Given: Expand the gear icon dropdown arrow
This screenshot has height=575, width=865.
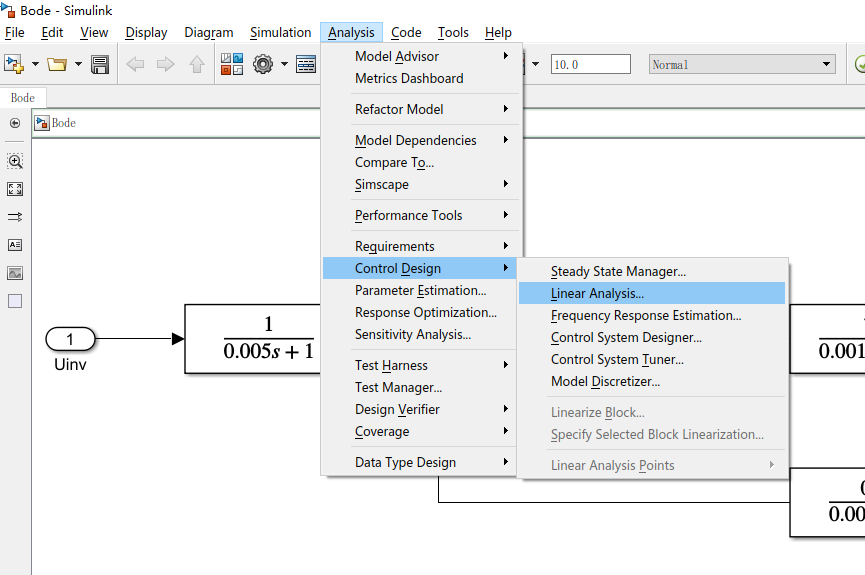Looking at the screenshot, I should coord(284,64).
